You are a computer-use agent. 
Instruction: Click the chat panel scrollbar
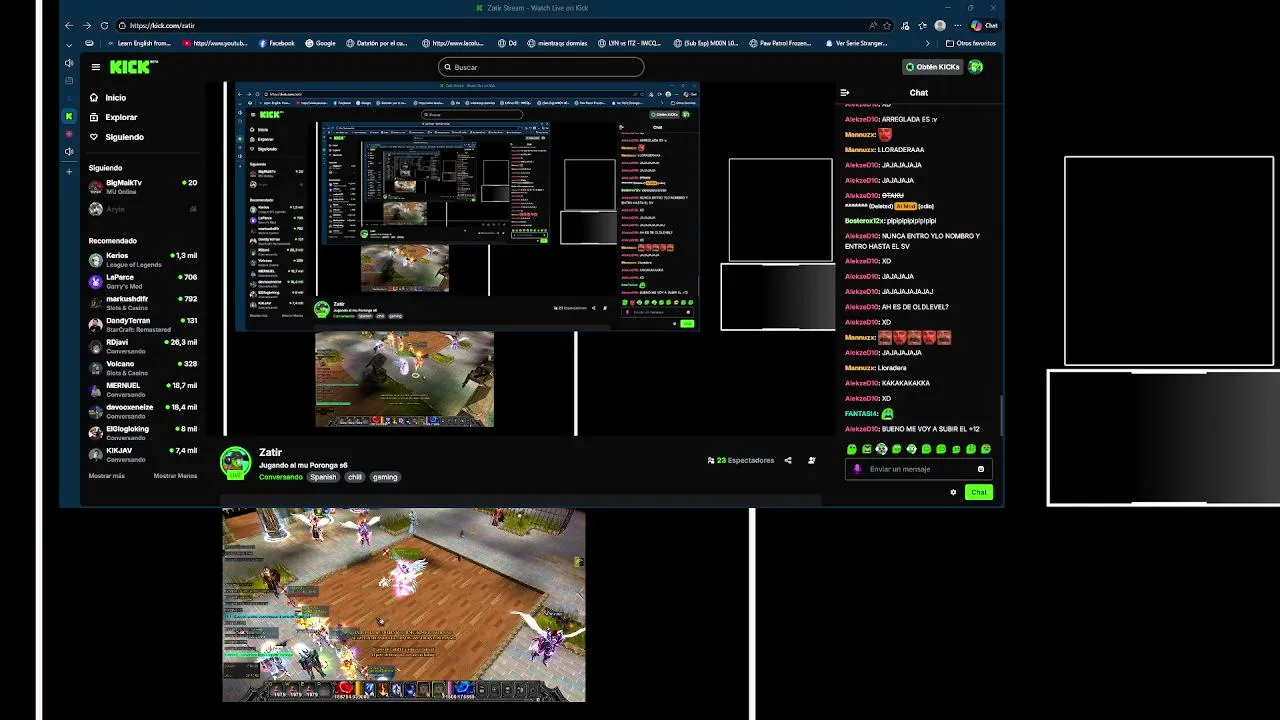(1001, 413)
